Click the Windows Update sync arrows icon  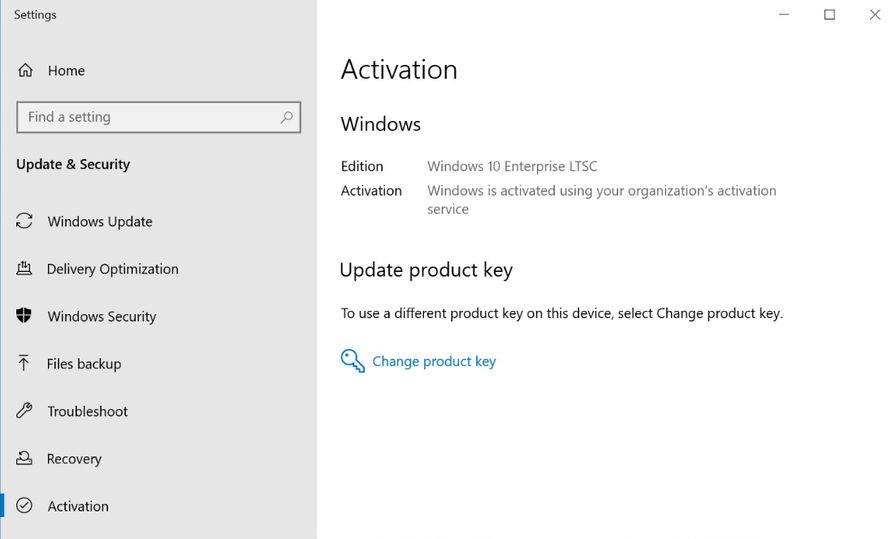tap(25, 221)
